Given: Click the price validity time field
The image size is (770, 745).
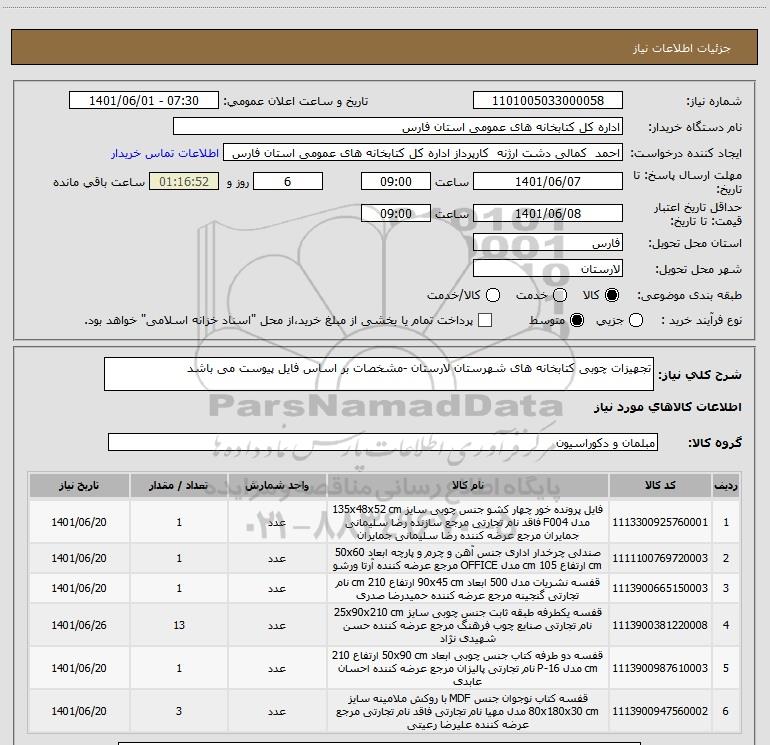Looking at the screenshot, I should 396,213.
